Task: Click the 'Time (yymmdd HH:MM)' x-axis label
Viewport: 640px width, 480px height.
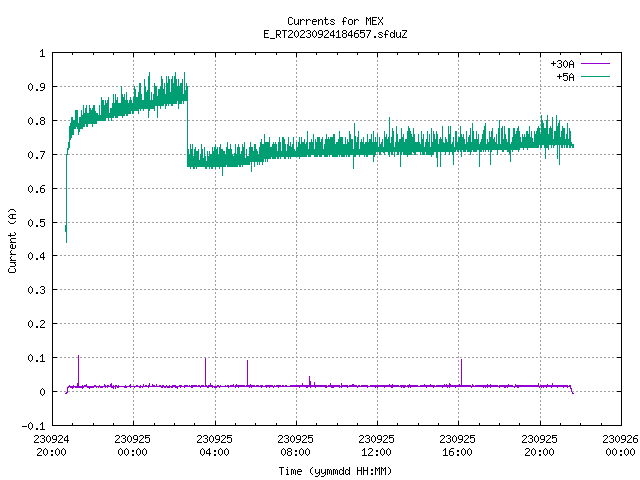Action: click(335, 471)
